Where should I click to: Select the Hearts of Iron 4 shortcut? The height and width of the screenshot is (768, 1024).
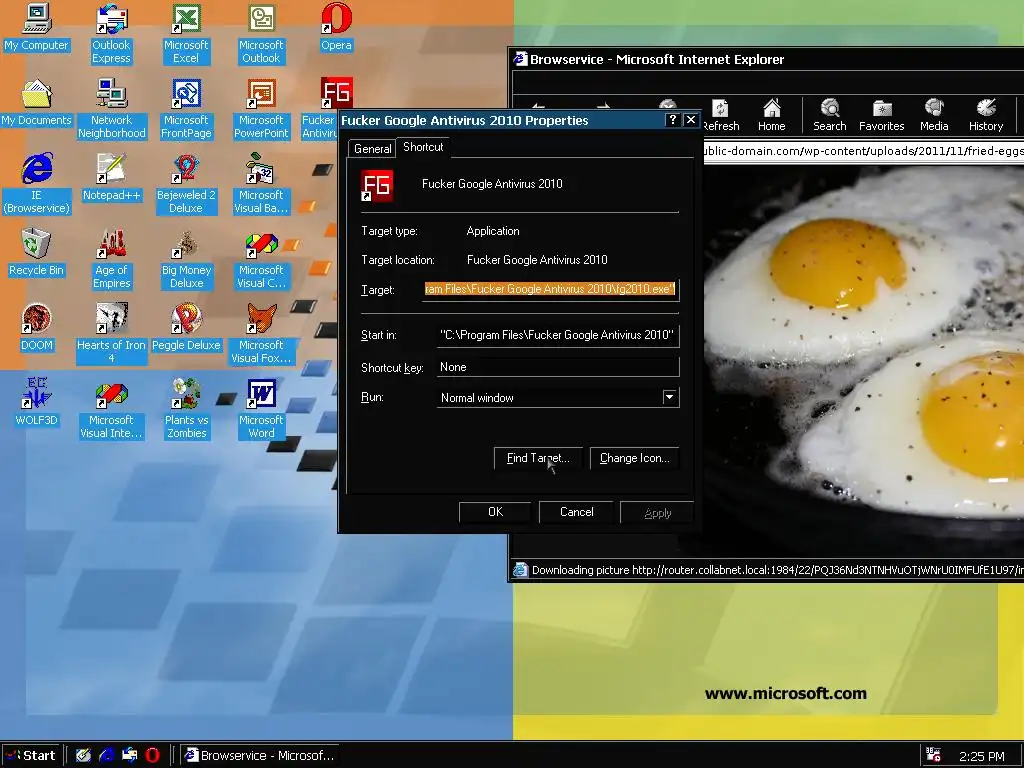pyautogui.click(x=111, y=334)
